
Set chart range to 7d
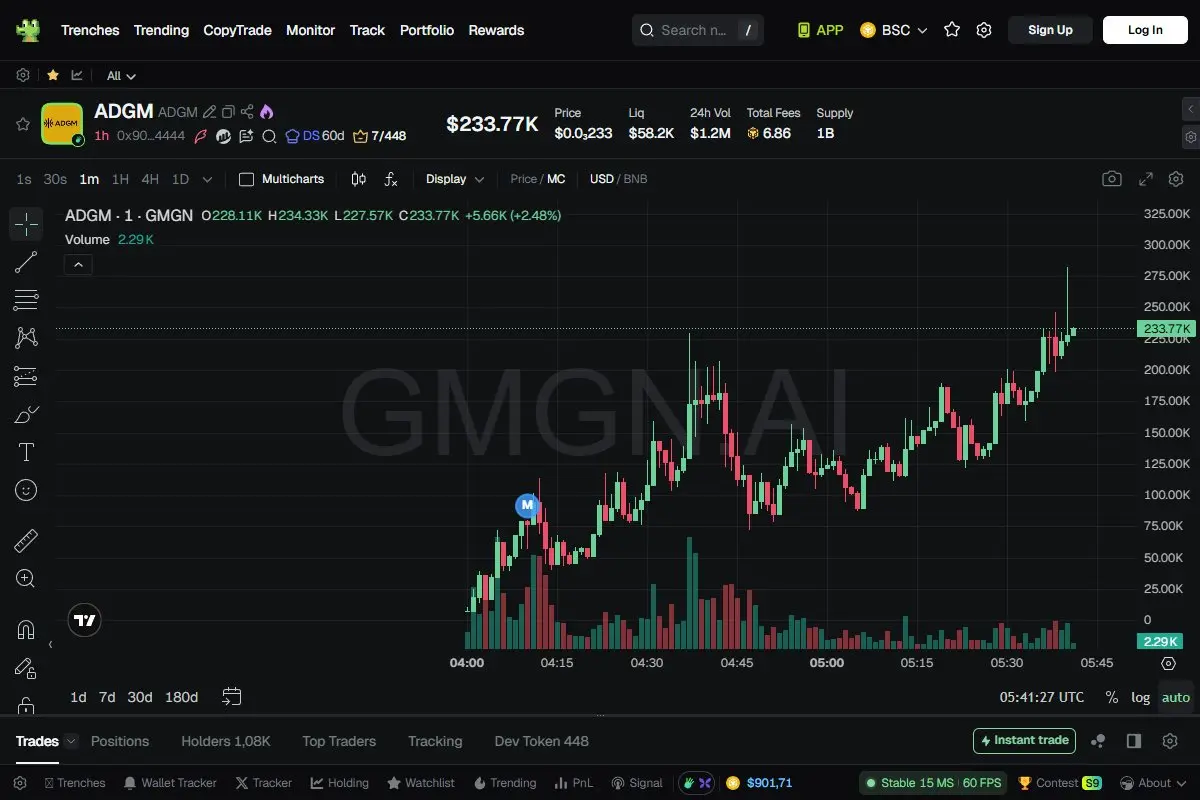(x=107, y=697)
